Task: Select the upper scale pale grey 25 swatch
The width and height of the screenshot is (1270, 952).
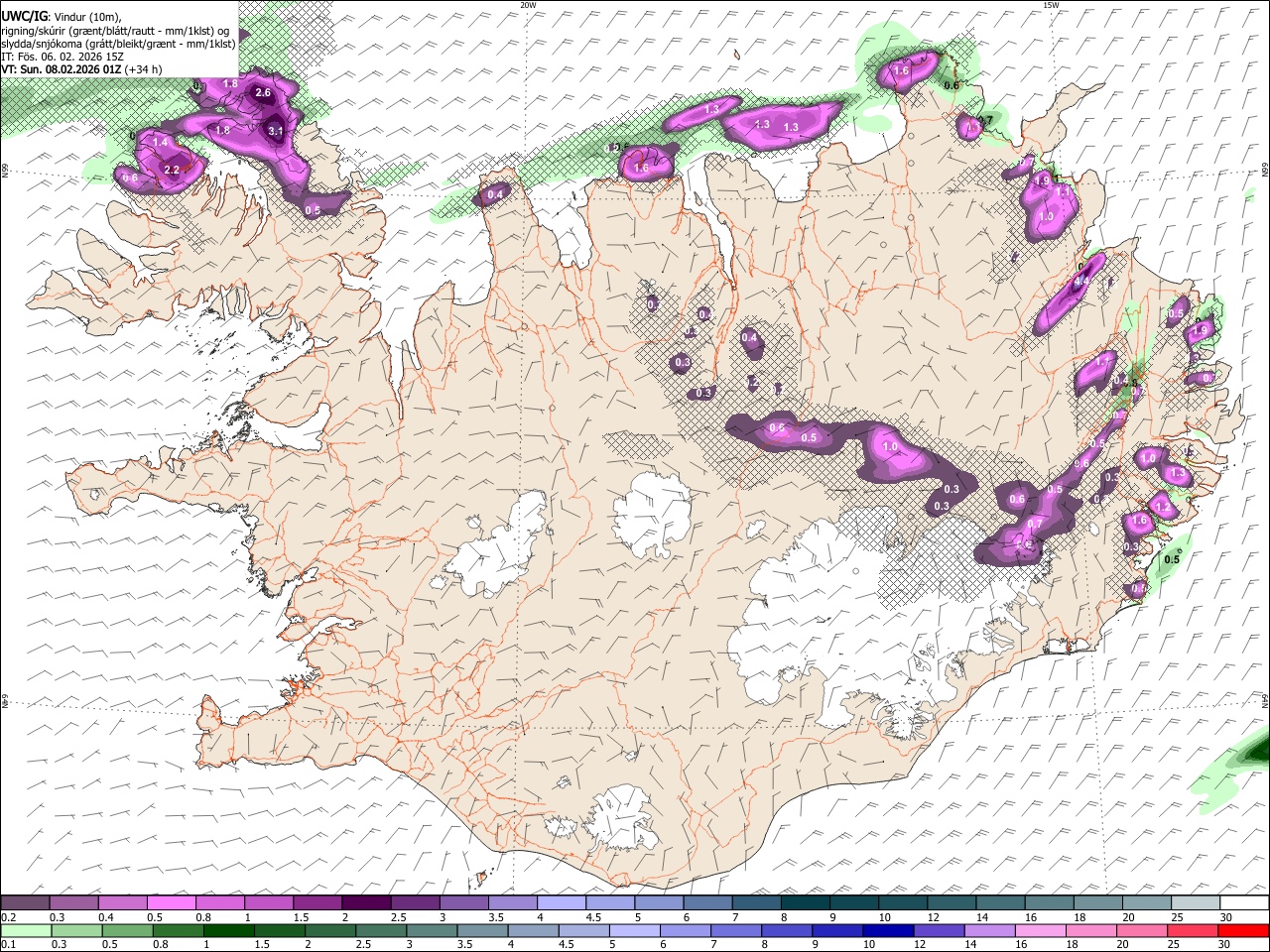Action: pyautogui.click(x=1197, y=903)
